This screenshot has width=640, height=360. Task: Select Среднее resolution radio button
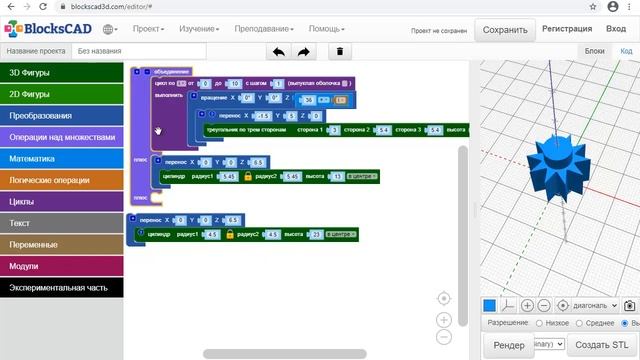click(579, 323)
